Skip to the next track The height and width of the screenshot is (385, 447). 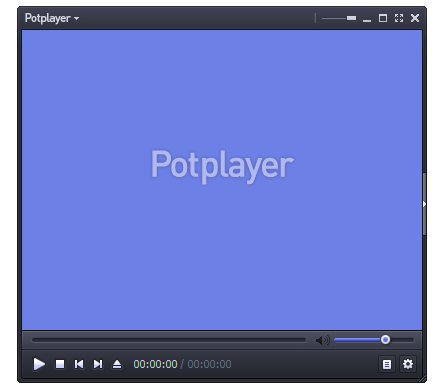(98, 364)
